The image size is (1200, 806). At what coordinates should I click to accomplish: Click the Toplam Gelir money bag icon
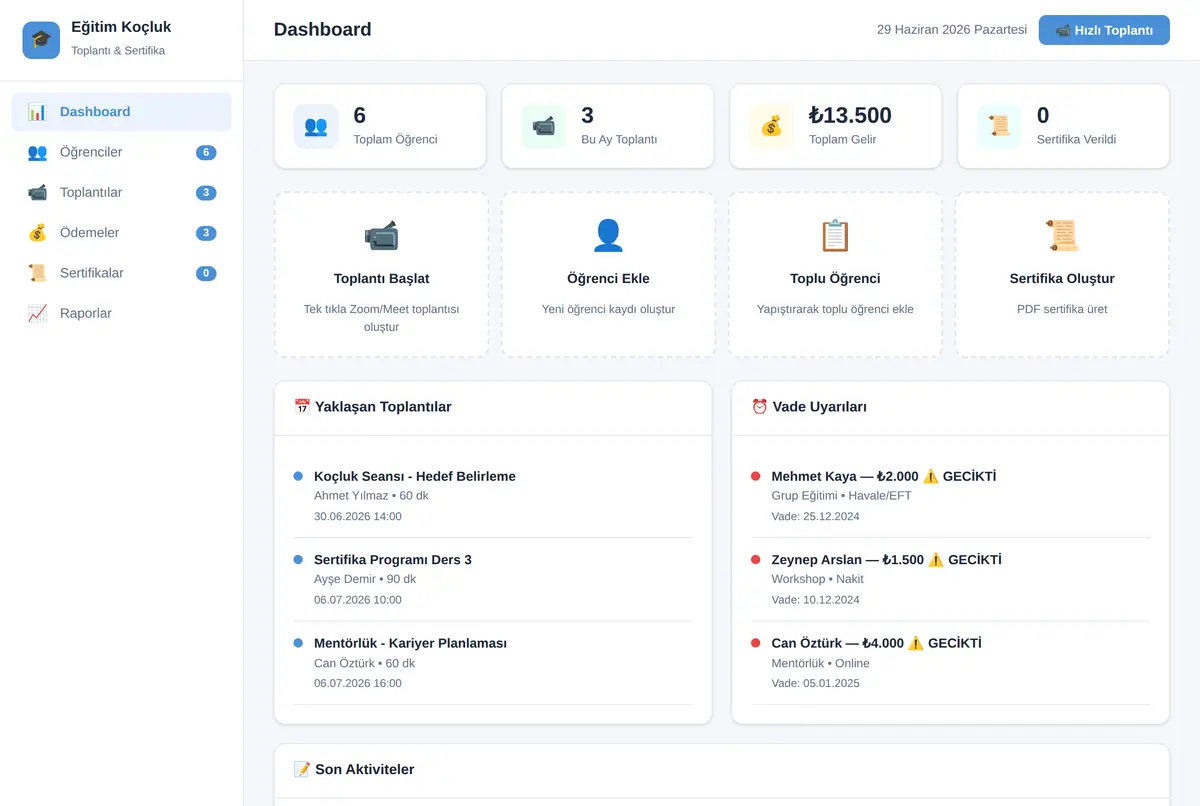tap(771, 127)
